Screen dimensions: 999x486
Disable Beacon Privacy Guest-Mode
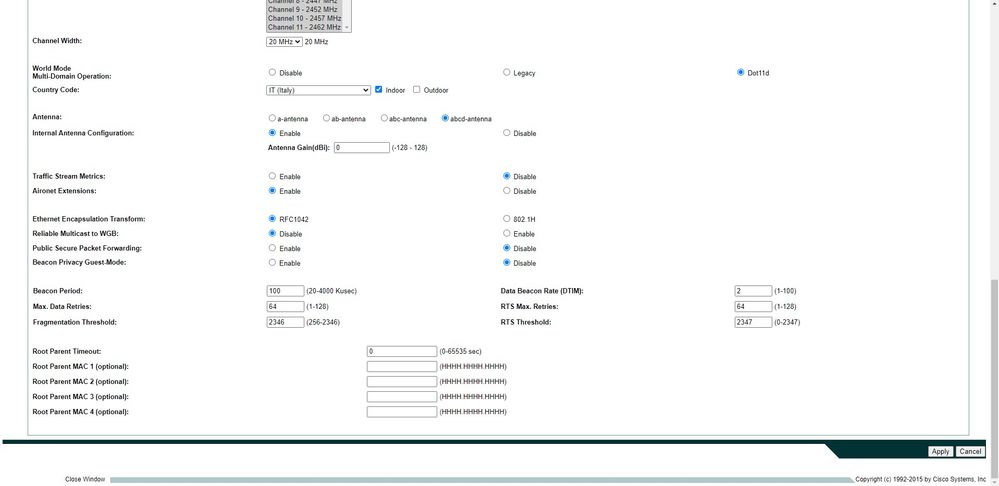tap(507, 262)
